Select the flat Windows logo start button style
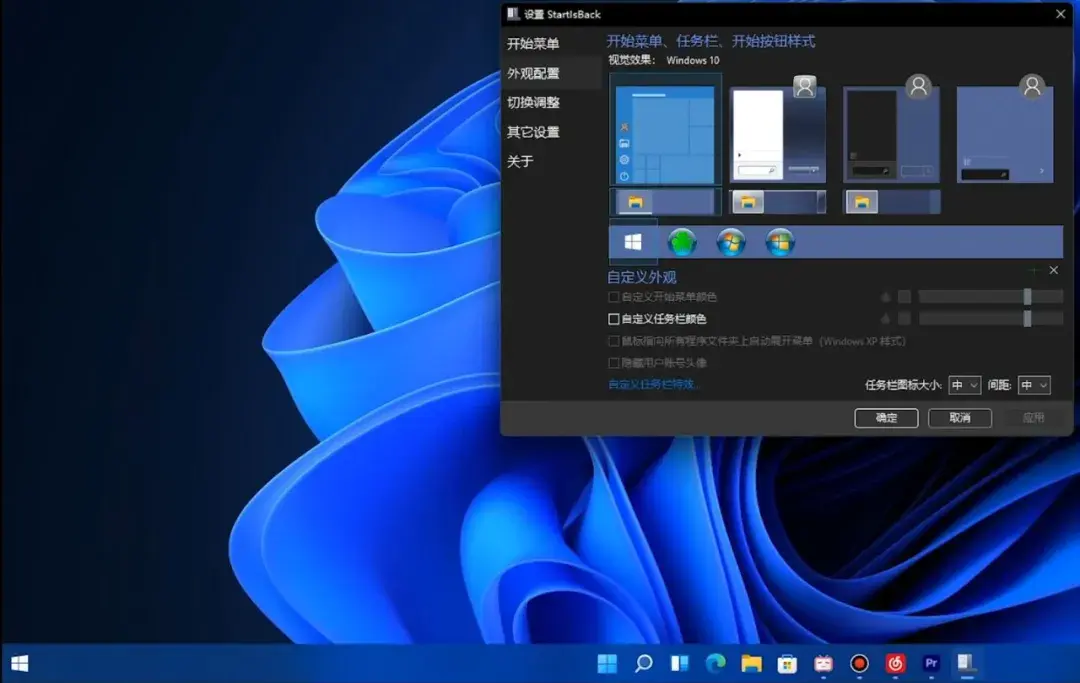The width and height of the screenshot is (1080, 683). click(633, 241)
